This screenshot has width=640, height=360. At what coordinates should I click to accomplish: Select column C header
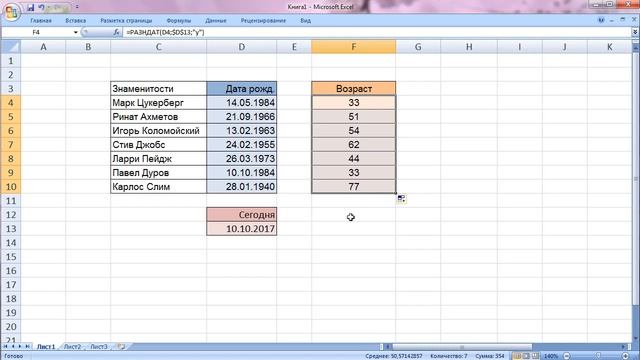click(x=158, y=47)
